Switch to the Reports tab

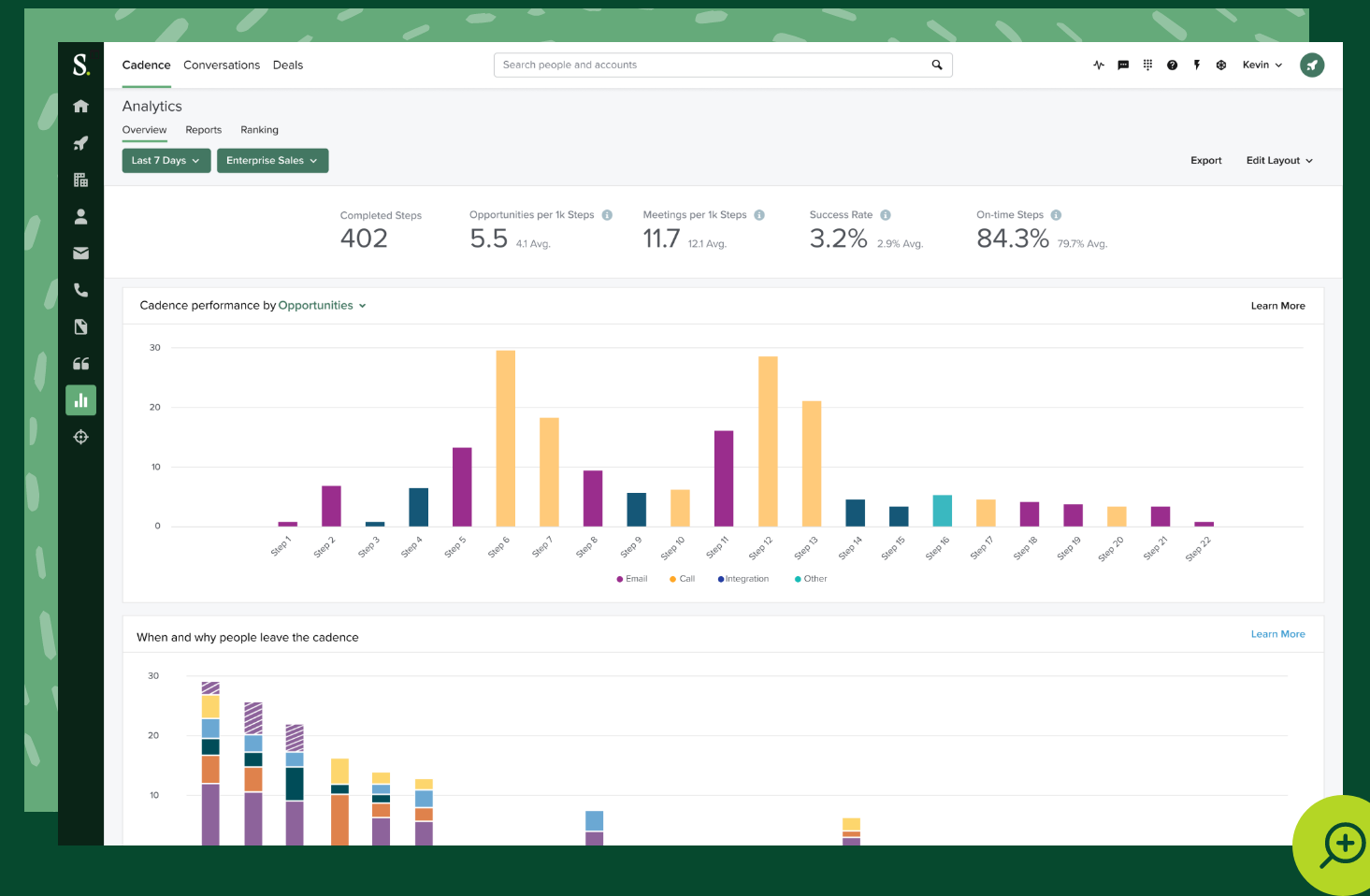(203, 130)
